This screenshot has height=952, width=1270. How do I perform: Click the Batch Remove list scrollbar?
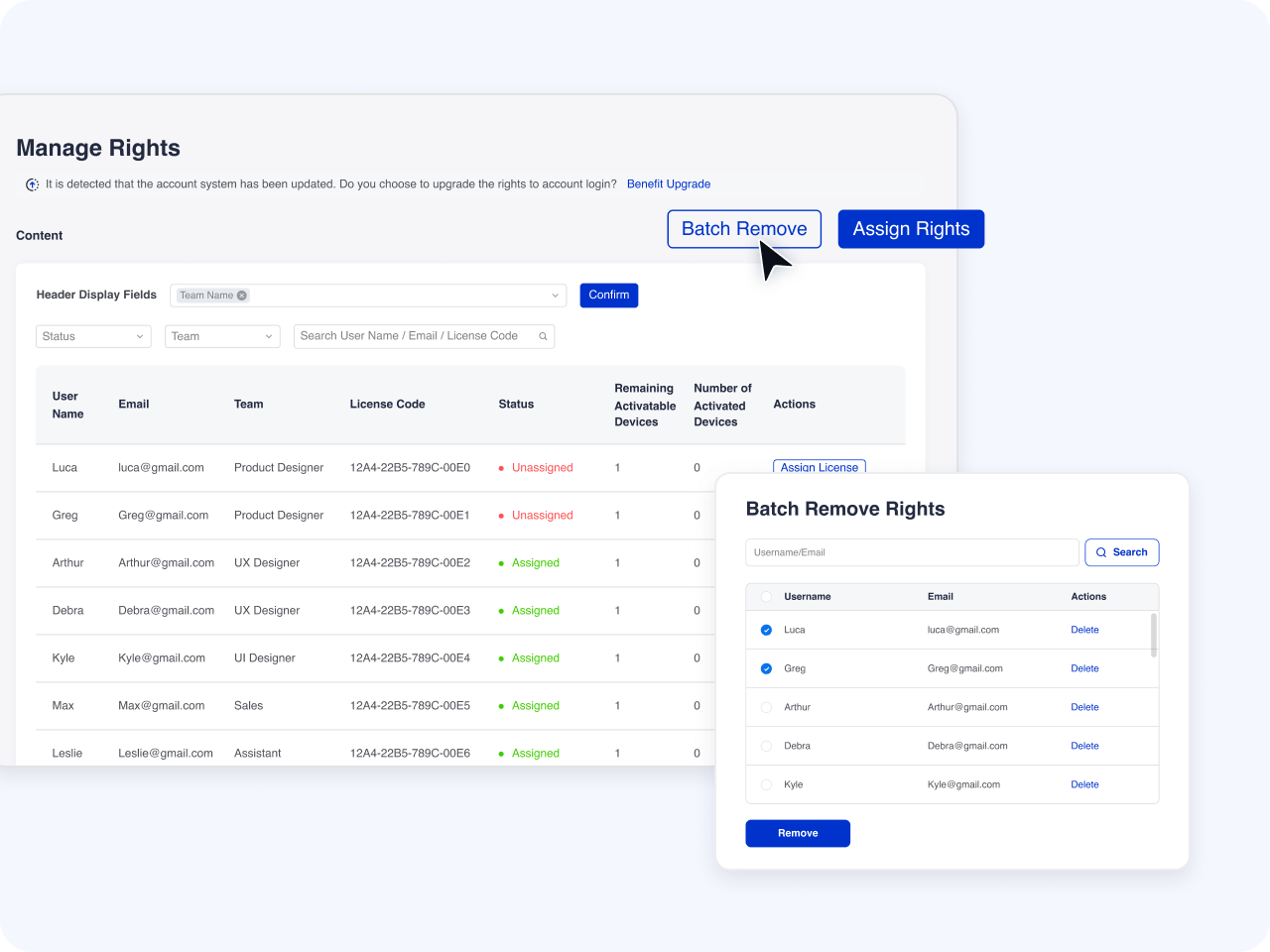(x=1153, y=635)
